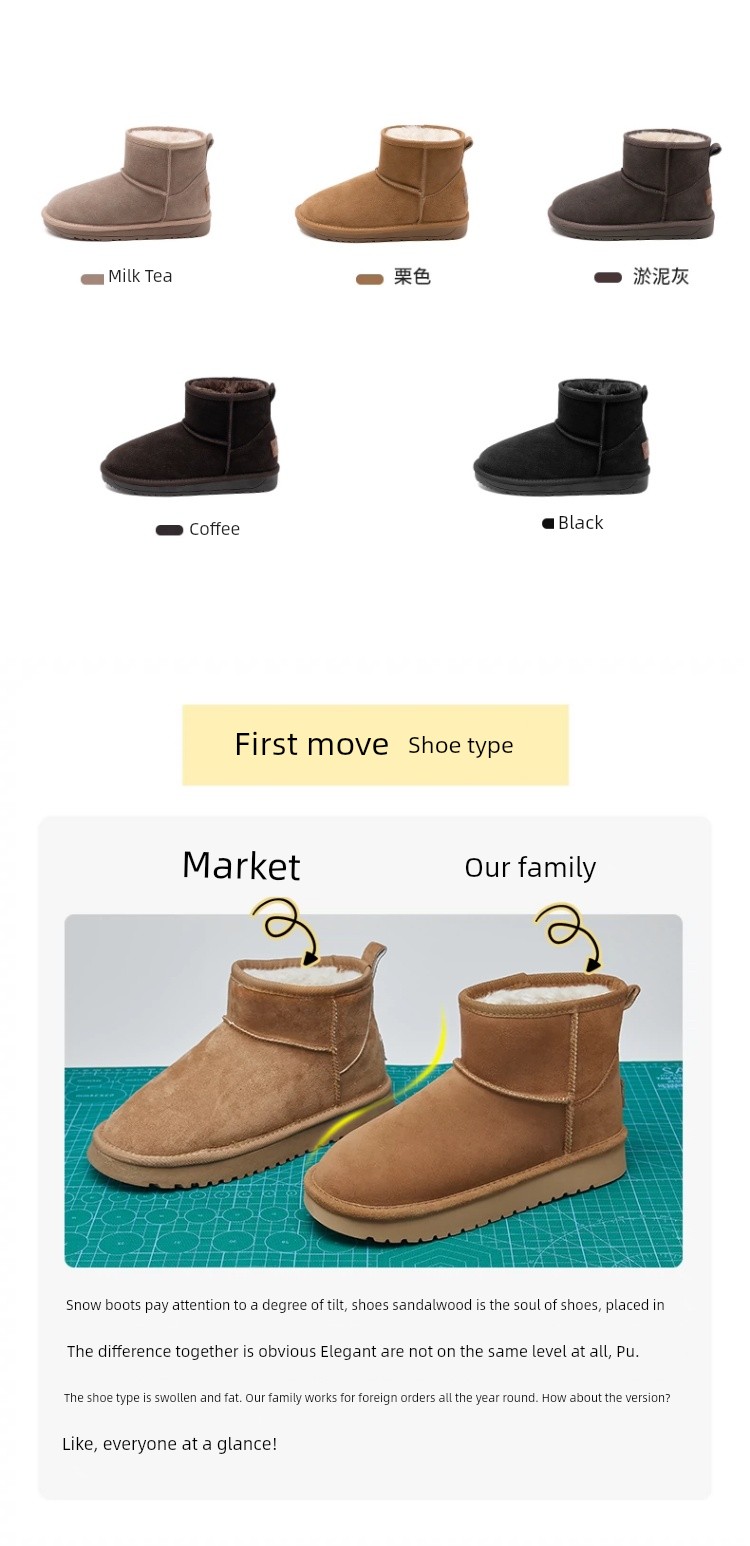Open the Black boot thumbnail
The width and height of the screenshot is (750, 1546).
[x=562, y=435]
